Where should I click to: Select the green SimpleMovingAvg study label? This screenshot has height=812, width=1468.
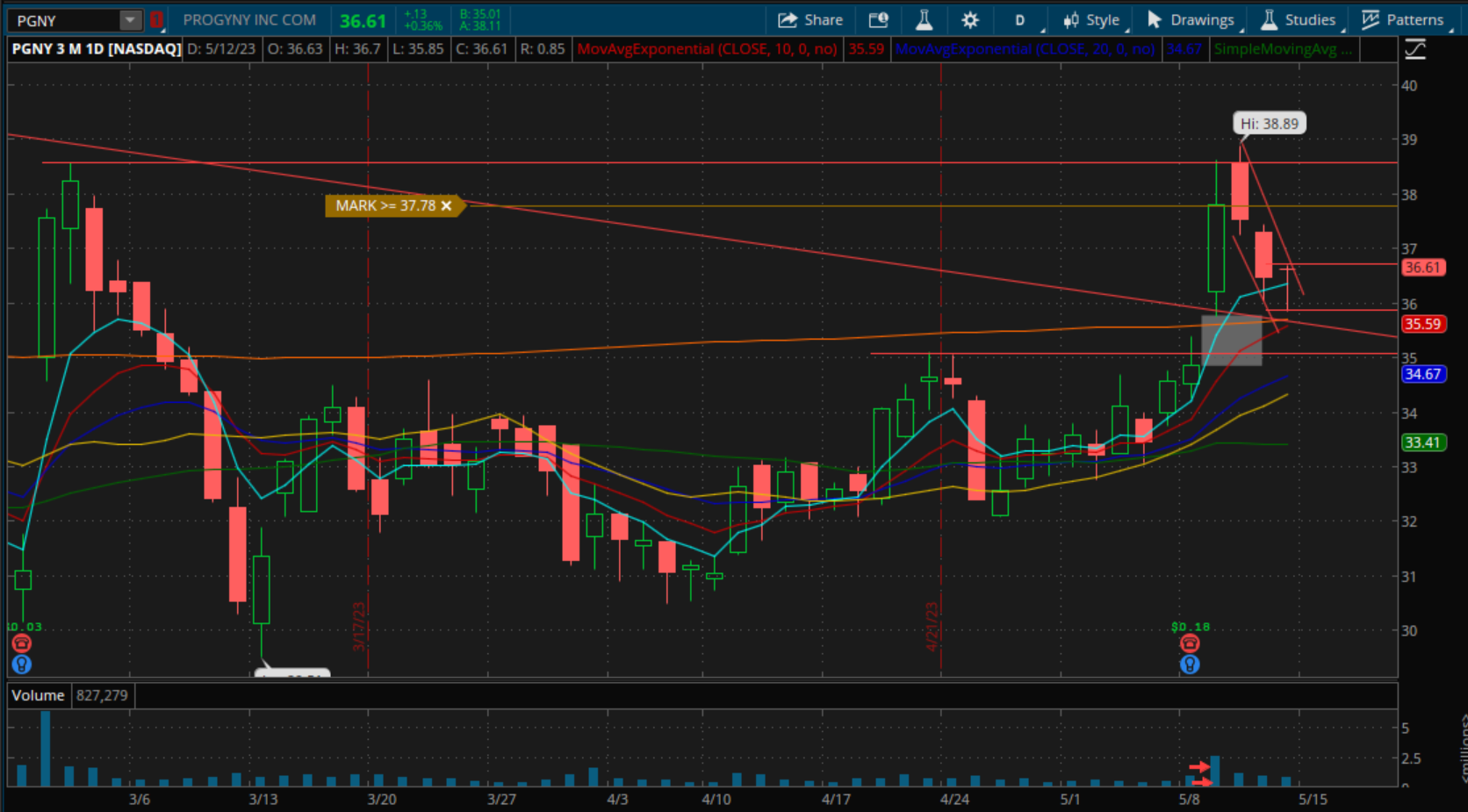tap(1284, 49)
